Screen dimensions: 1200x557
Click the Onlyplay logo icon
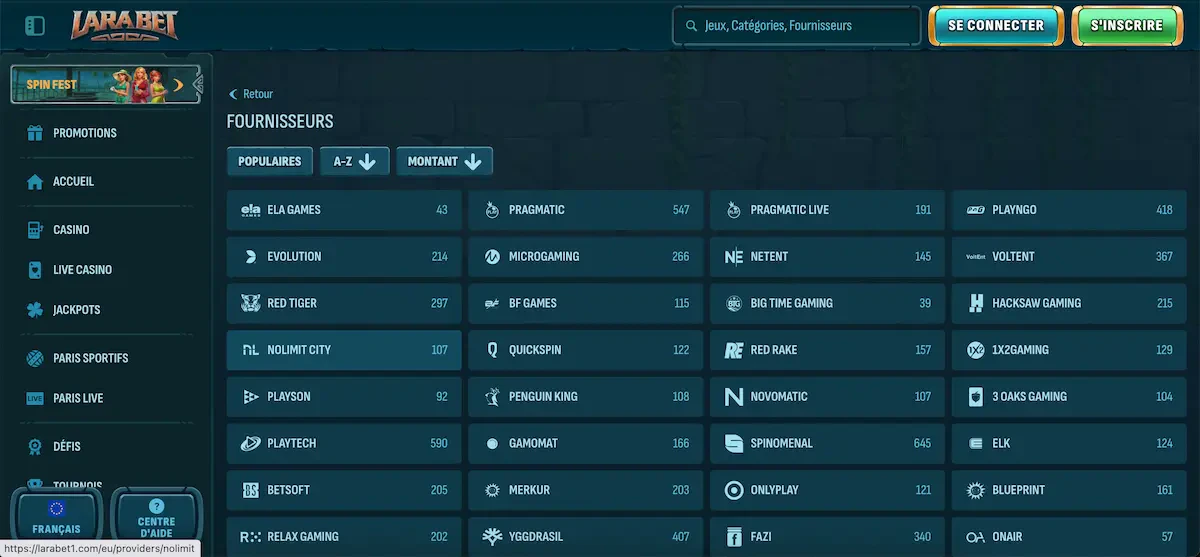coord(733,490)
